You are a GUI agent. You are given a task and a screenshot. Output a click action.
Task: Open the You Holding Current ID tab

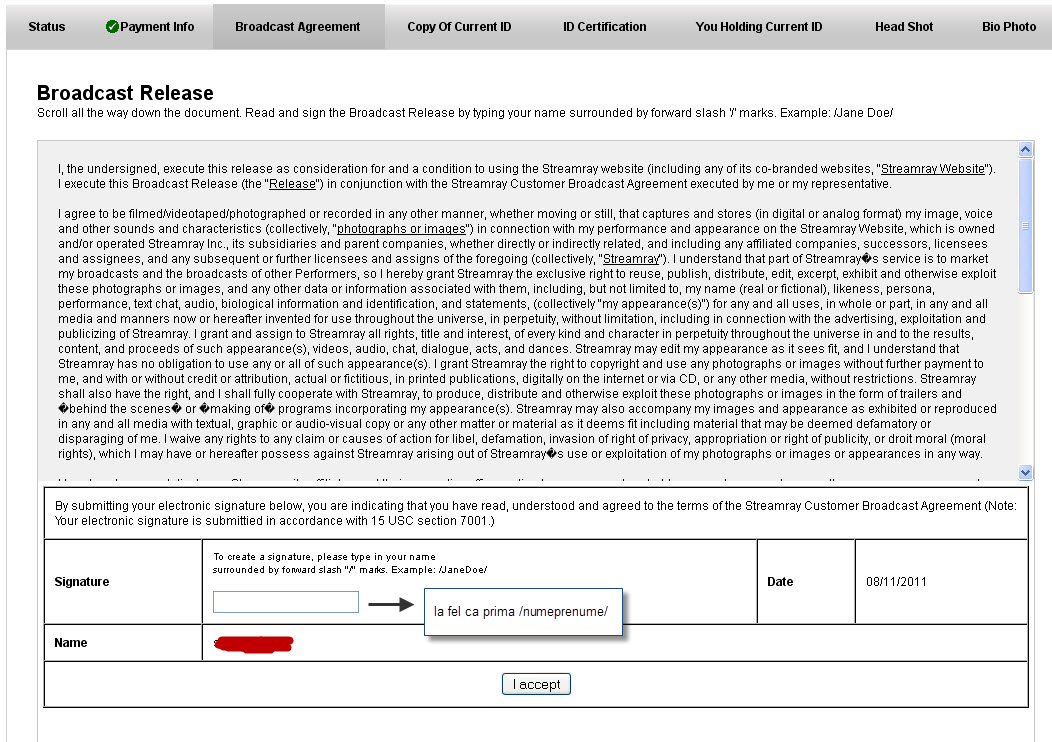758,27
